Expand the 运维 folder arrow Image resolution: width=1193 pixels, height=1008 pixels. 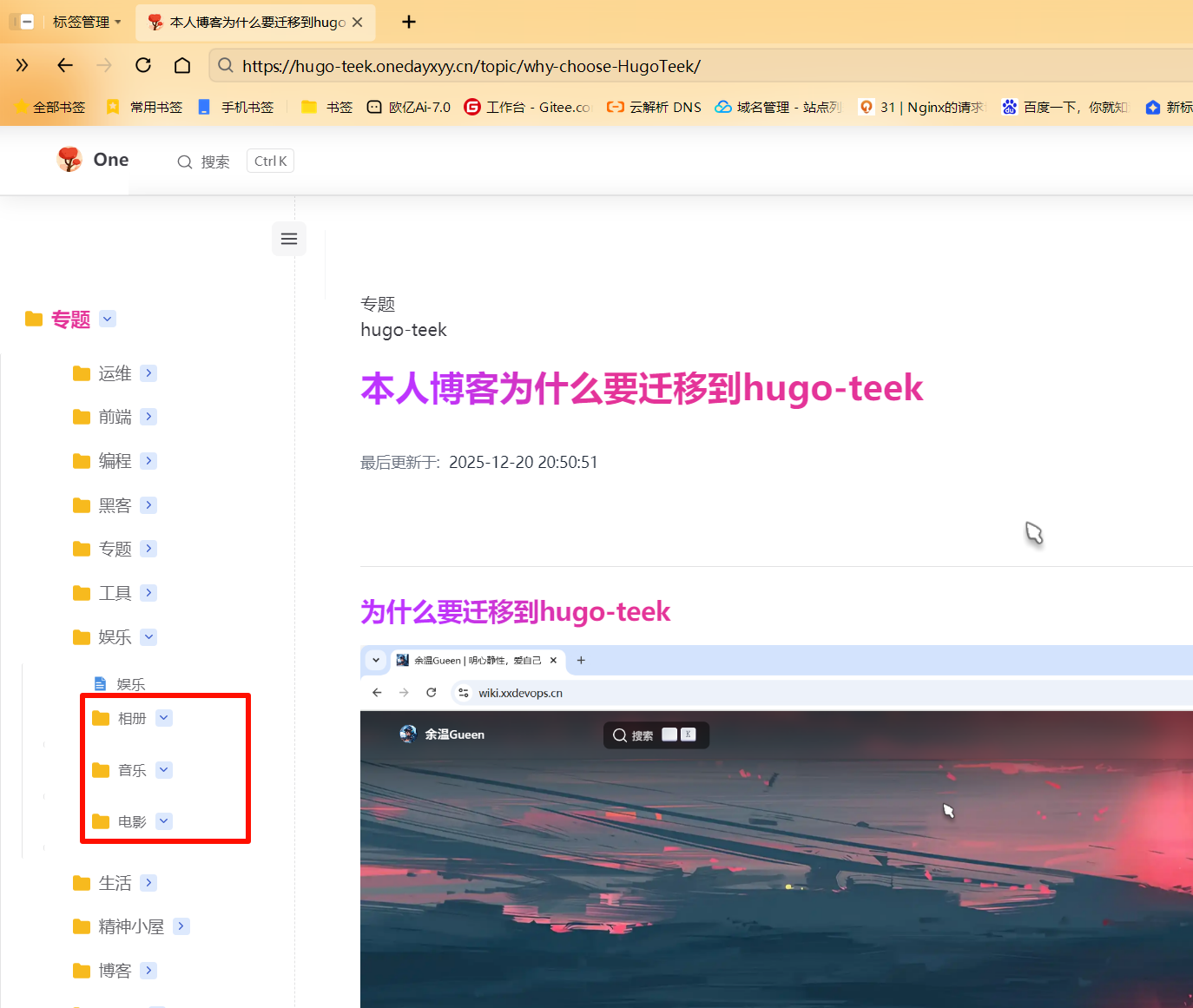coord(148,373)
